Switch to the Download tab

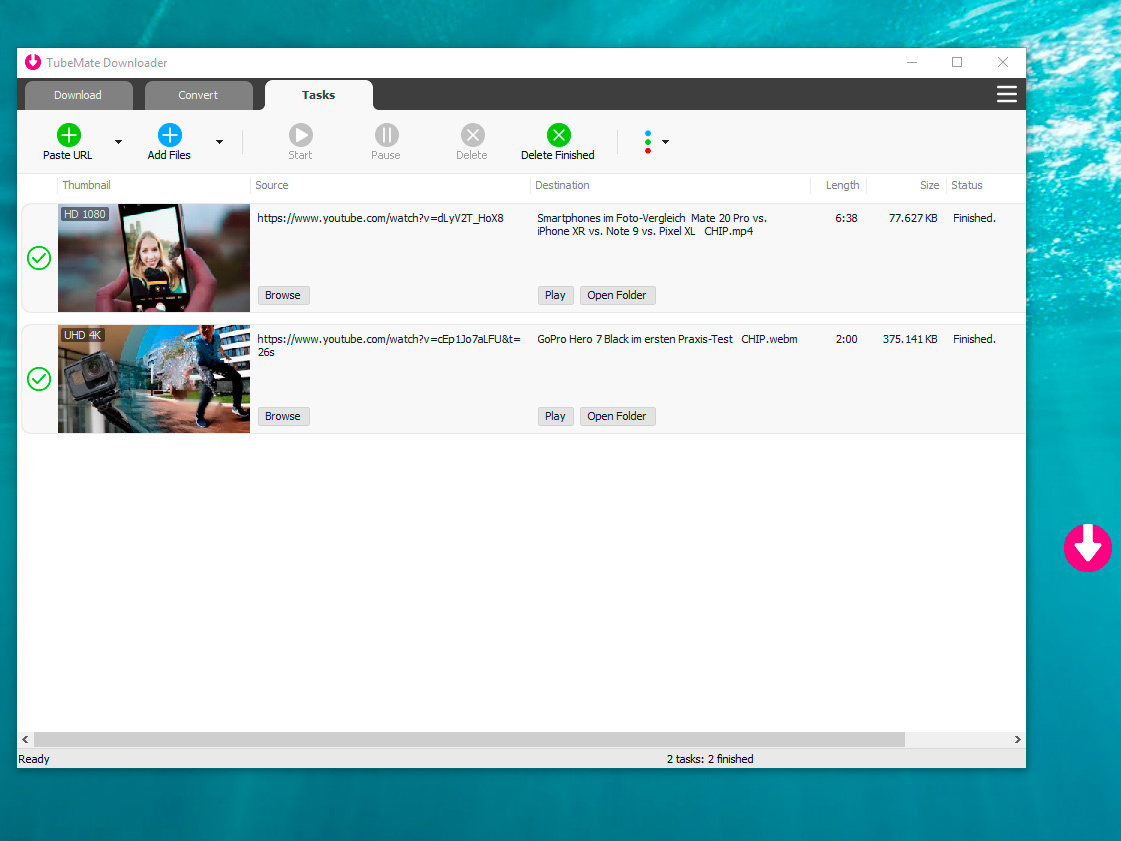[x=78, y=94]
